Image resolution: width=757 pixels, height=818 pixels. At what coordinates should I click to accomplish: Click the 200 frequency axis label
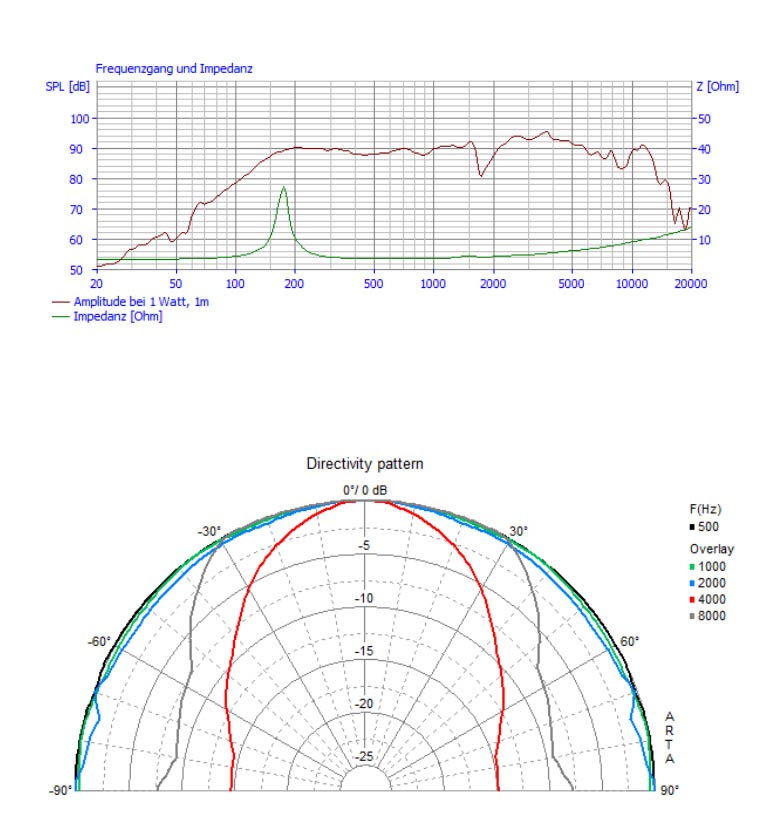[x=294, y=284]
